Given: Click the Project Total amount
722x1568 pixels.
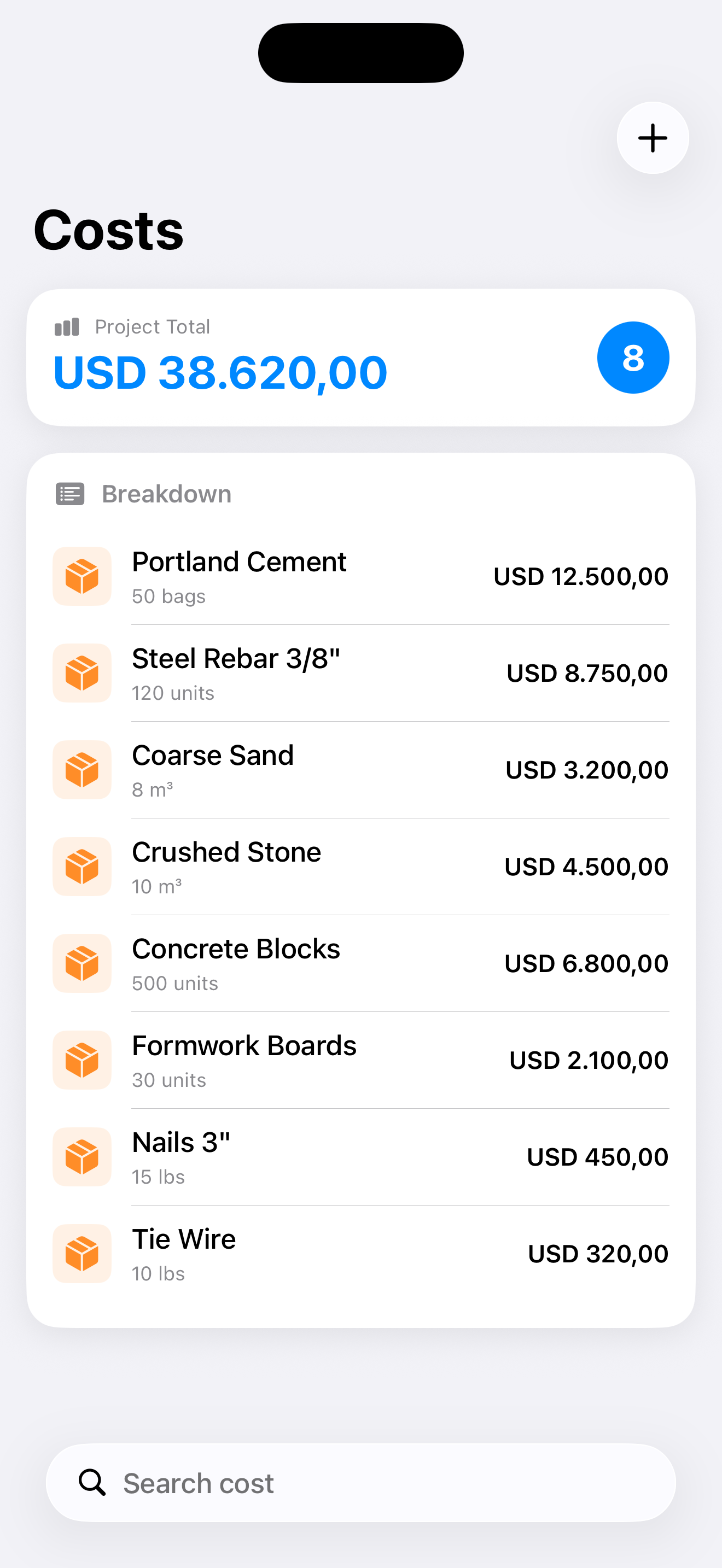Looking at the screenshot, I should (220, 372).
